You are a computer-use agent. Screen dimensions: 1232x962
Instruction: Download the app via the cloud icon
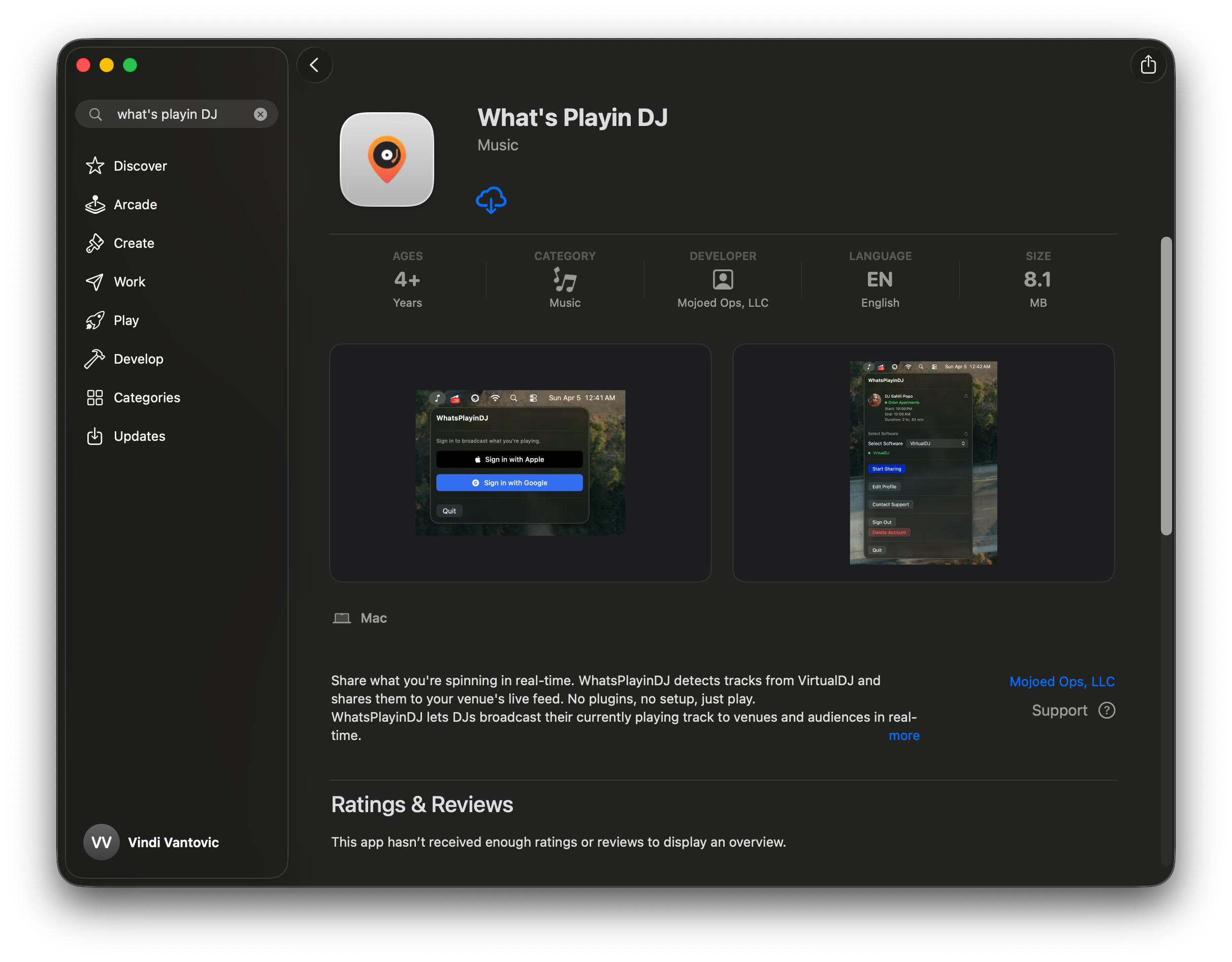tap(491, 200)
